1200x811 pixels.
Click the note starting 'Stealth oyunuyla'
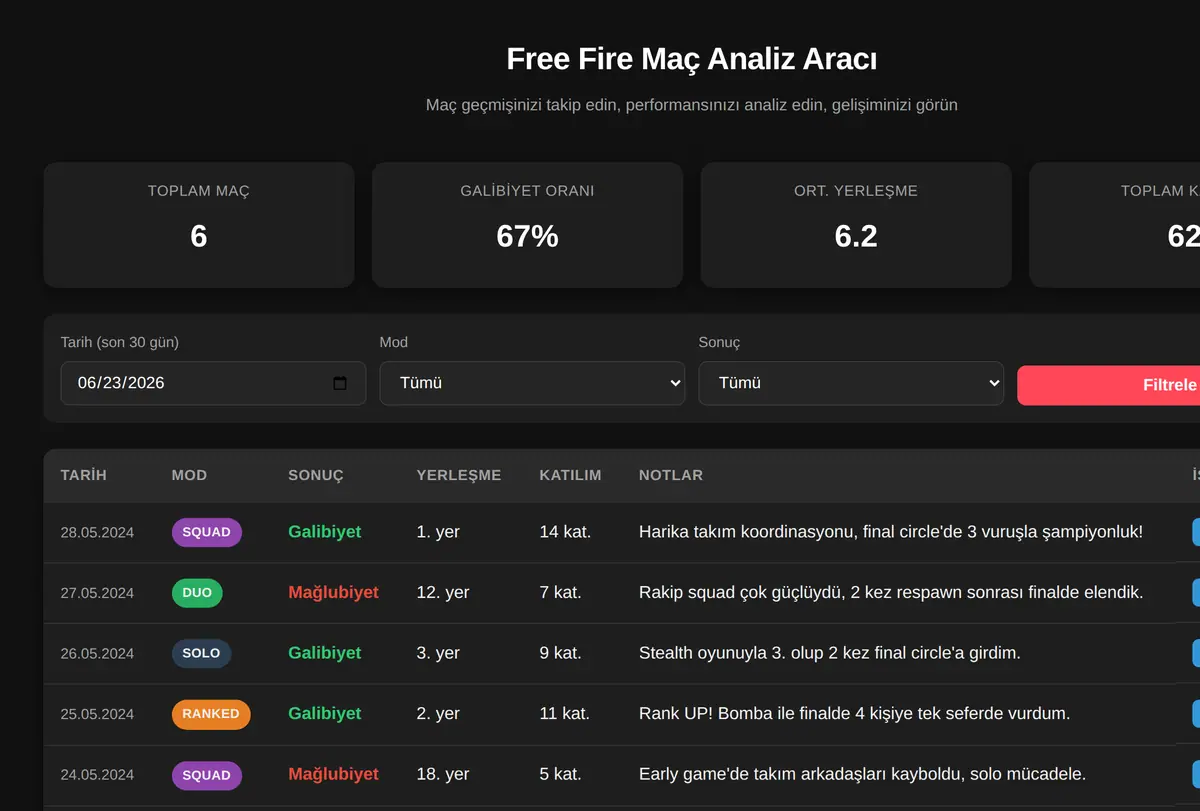coord(830,653)
